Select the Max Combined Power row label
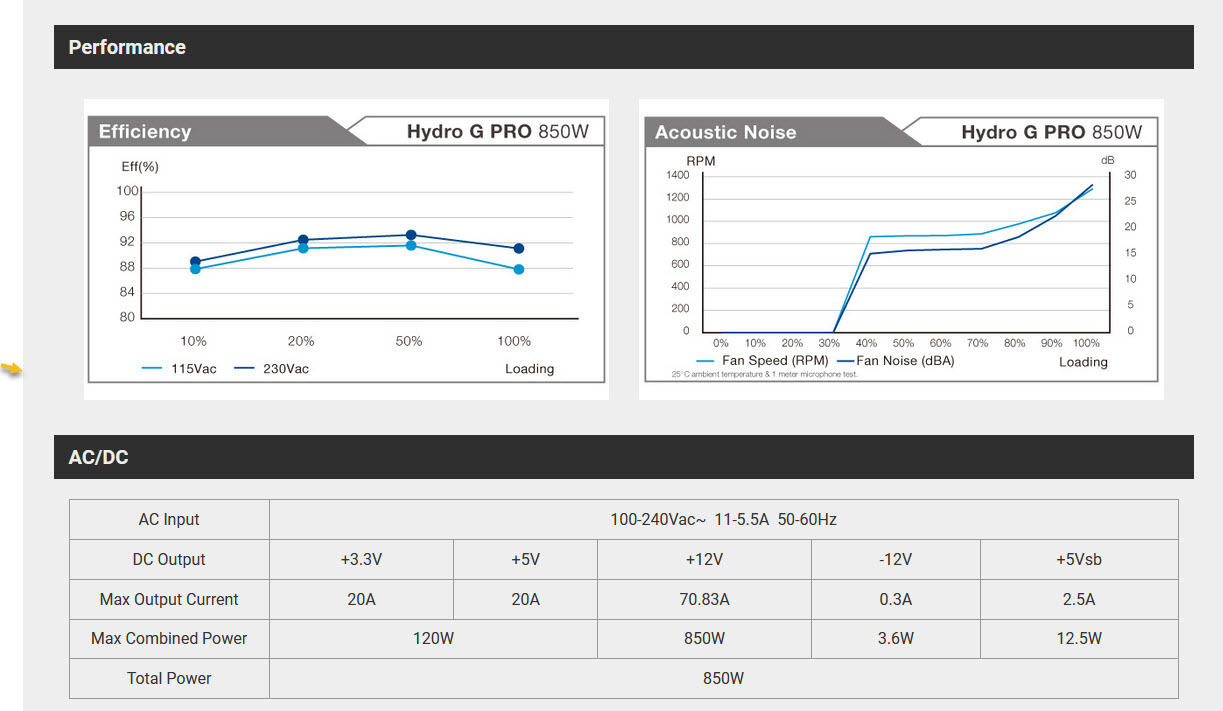This screenshot has height=711, width=1223. click(169, 639)
